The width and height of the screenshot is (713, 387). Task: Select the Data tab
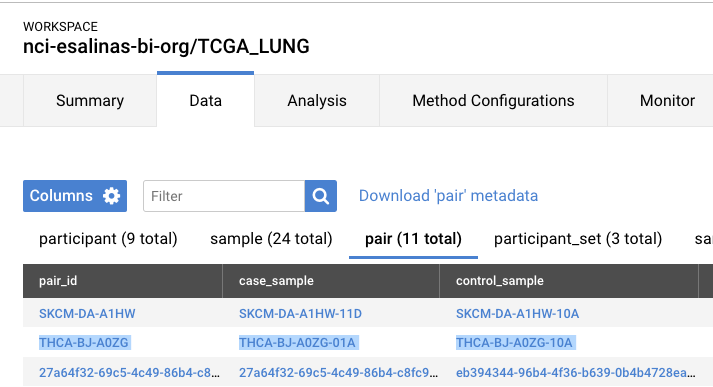(206, 100)
